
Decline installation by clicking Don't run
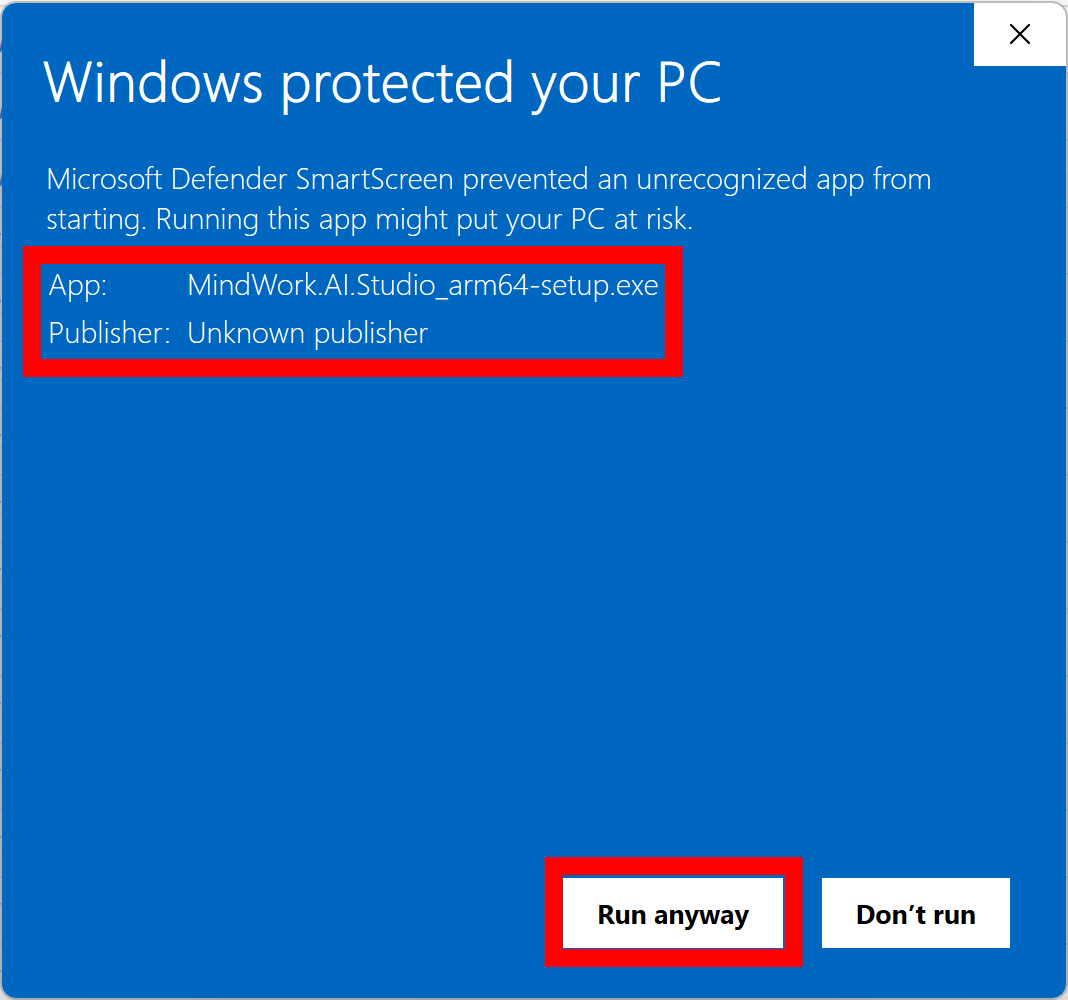[x=915, y=913]
